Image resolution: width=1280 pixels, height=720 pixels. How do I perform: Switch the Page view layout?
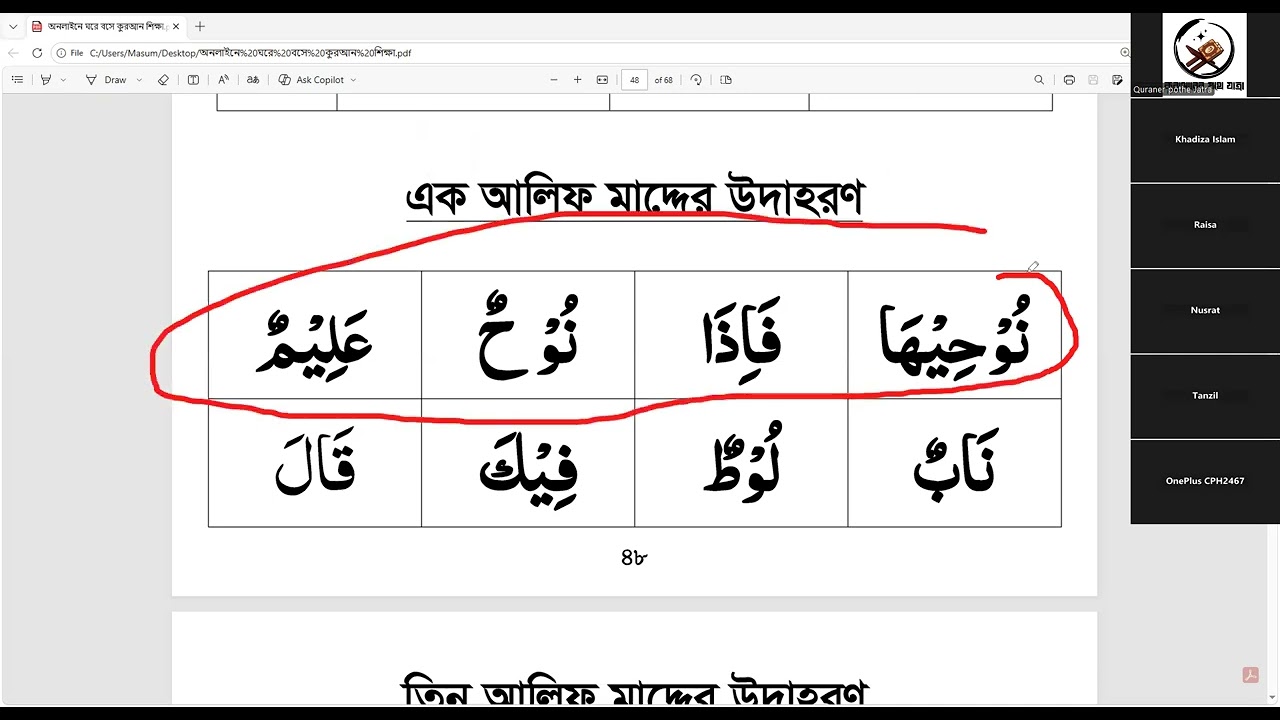[726, 80]
